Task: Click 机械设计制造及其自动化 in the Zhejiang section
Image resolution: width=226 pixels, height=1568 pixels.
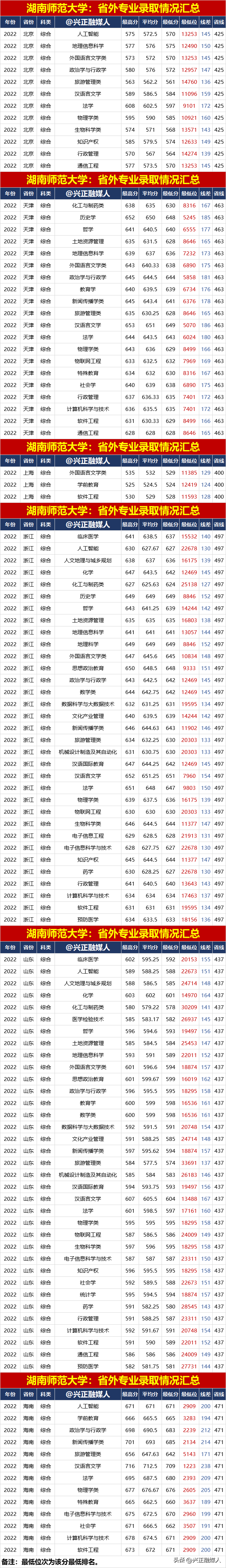Action: [x=88, y=752]
